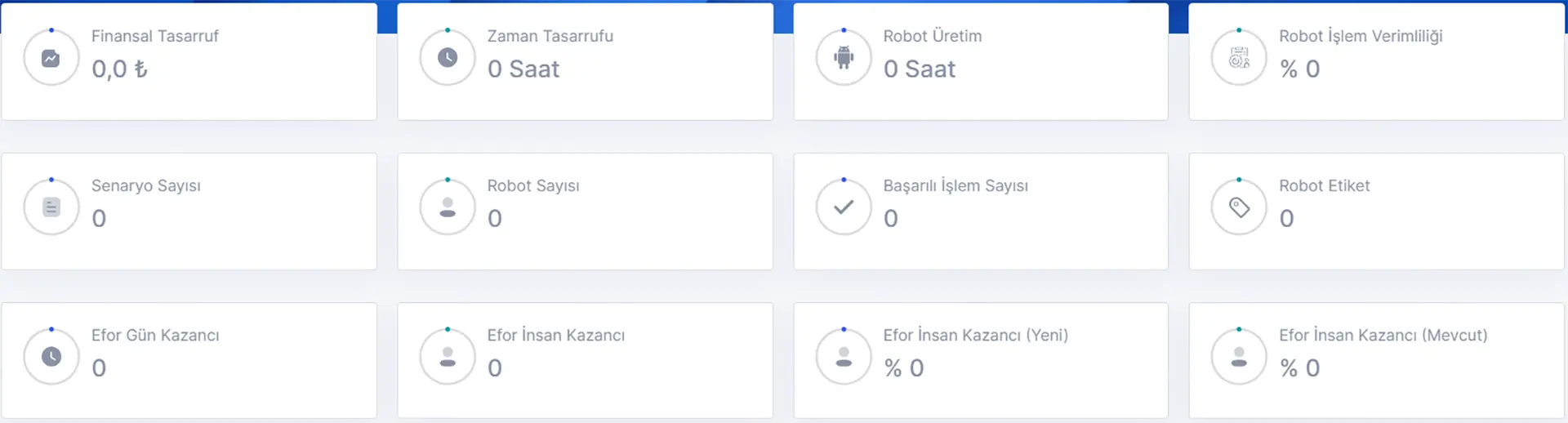1568x423 pixels.
Task: Click the Efor İnsan Kazancı (Yeni) icon
Action: tap(844, 356)
